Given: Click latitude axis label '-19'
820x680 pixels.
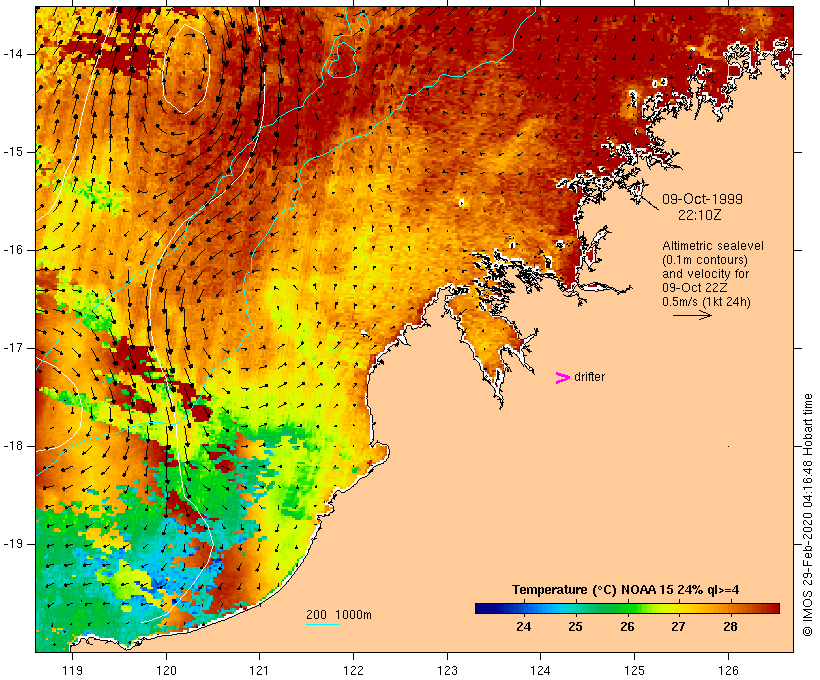Looking at the screenshot, I should [12, 544].
